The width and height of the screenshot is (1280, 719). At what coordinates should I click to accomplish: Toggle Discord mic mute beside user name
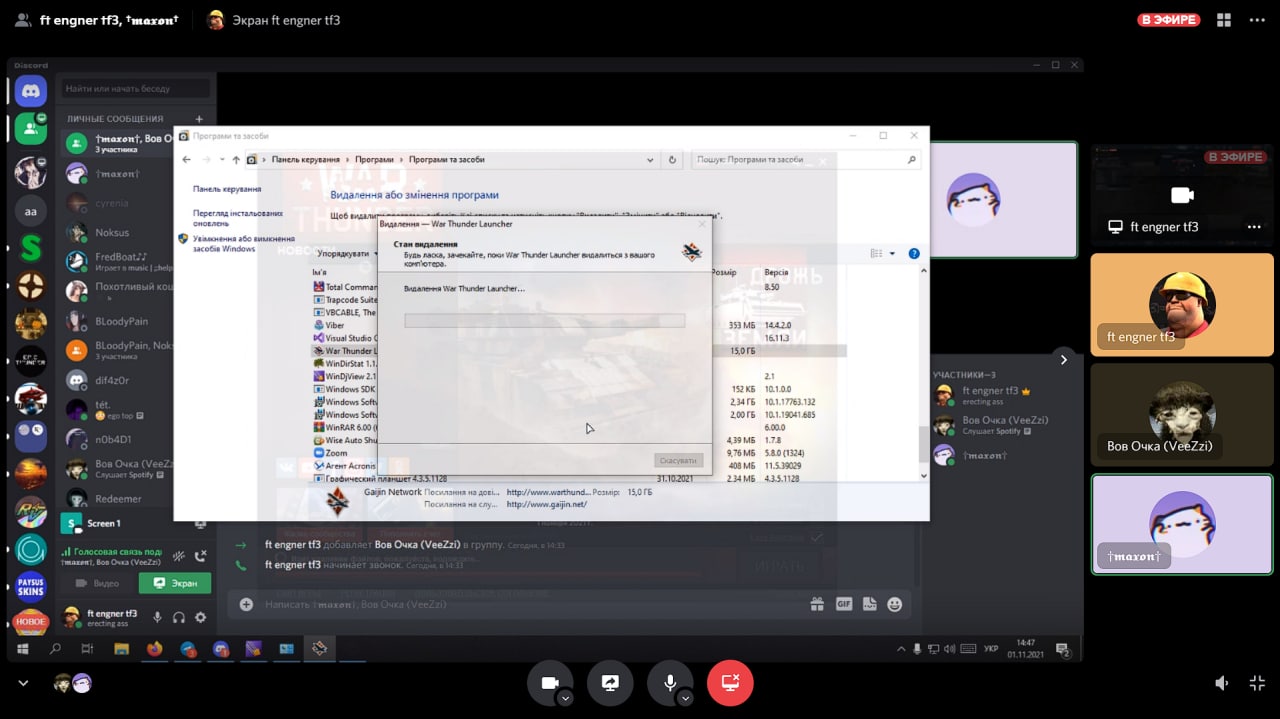coord(157,618)
